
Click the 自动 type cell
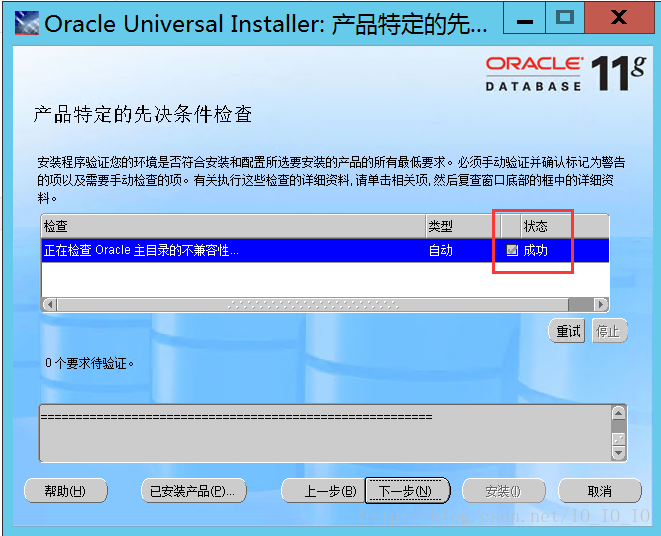441,250
